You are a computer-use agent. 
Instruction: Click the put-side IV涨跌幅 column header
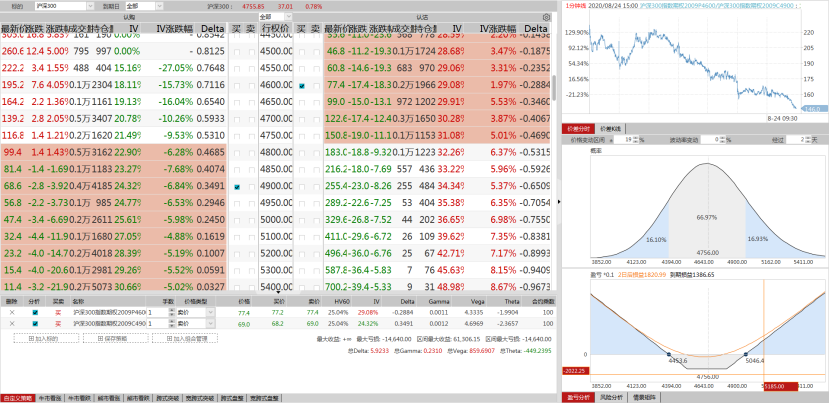click(x=498, y=28)
